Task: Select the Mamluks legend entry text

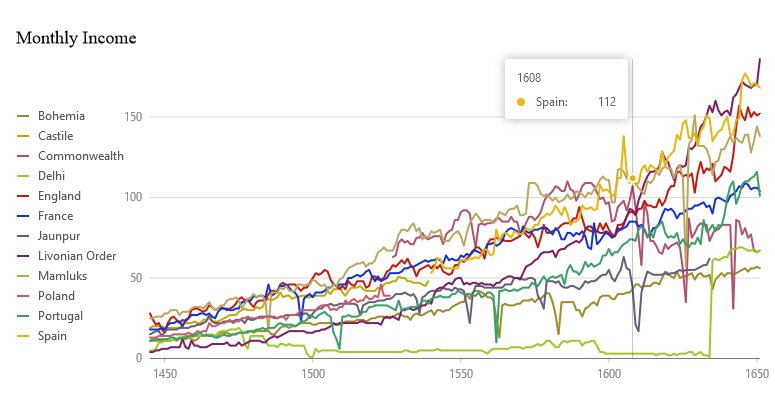Action: (61, 276)
